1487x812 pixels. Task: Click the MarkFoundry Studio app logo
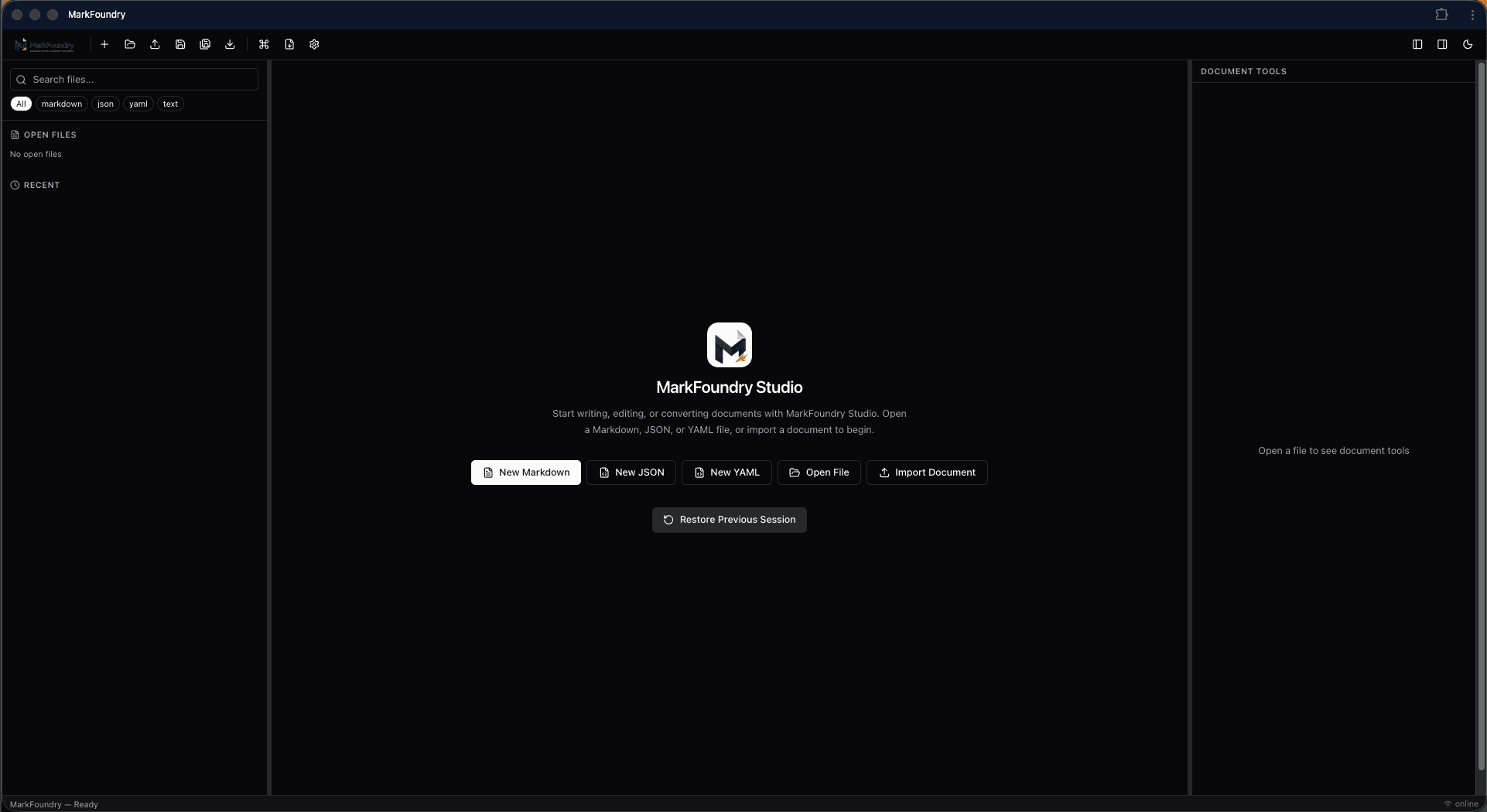730,345
